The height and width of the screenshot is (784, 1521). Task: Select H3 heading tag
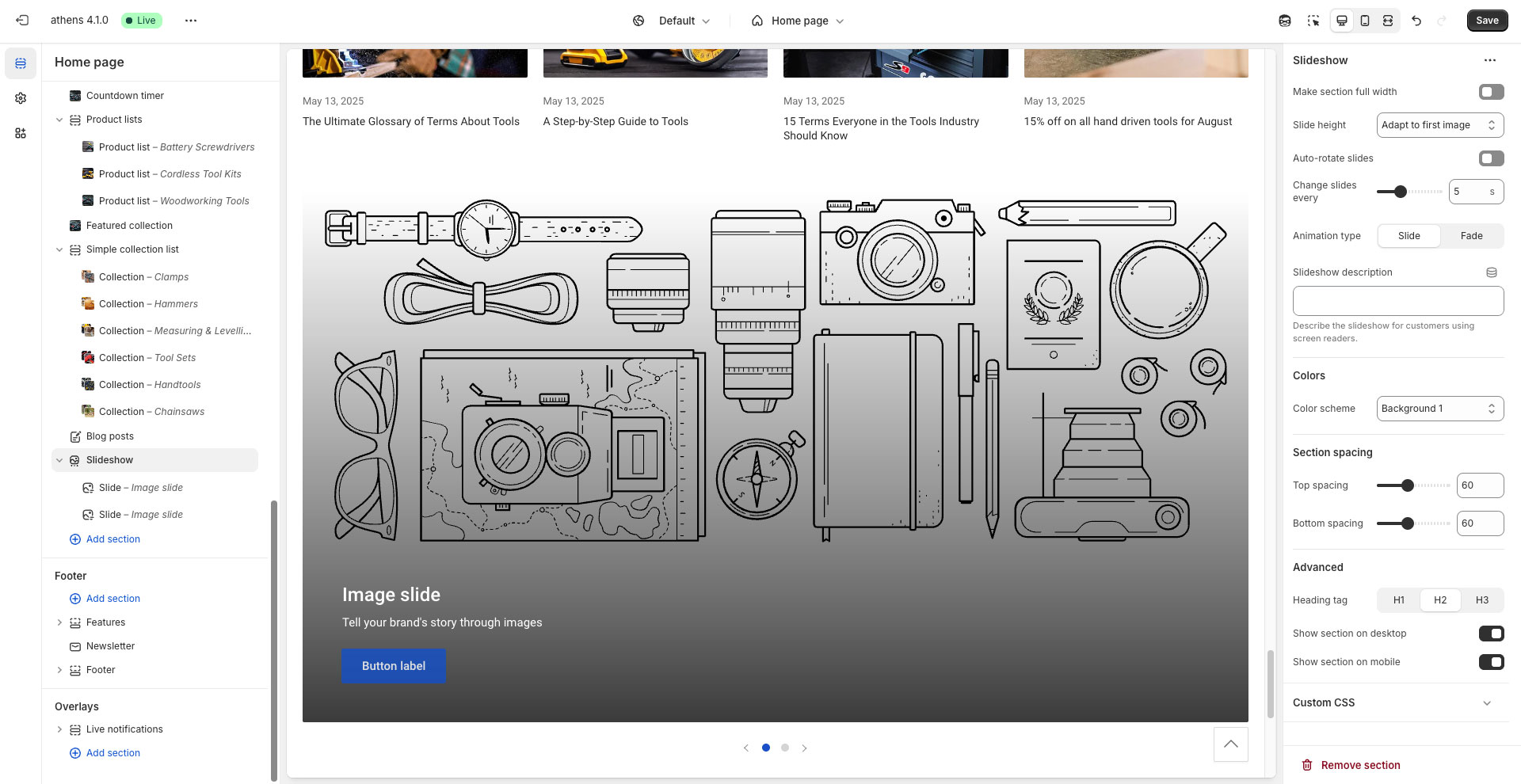tap(1482, 600)
